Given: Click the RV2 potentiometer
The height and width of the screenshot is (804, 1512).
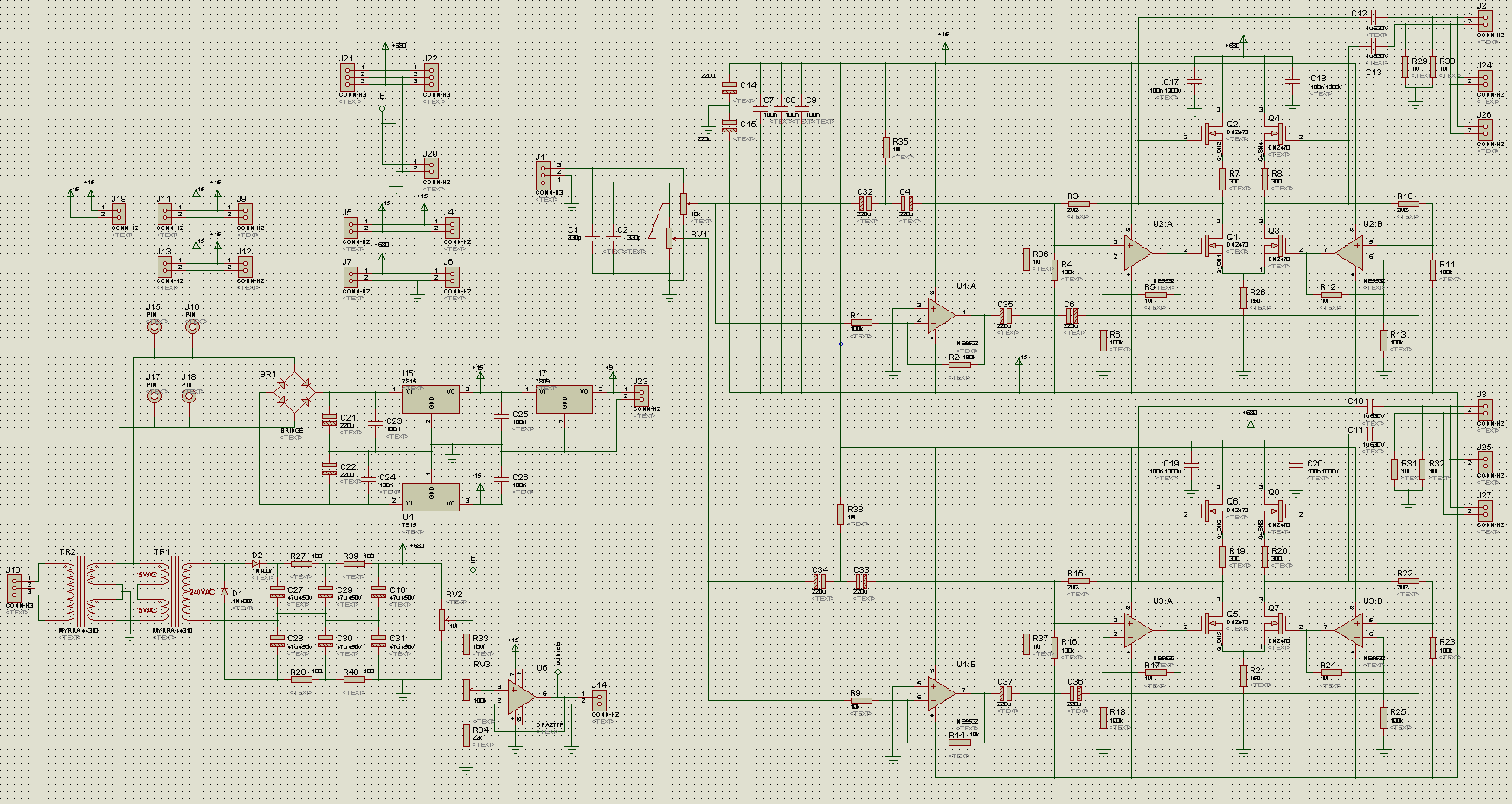Looking at the screenshot, I should point(442,619).
